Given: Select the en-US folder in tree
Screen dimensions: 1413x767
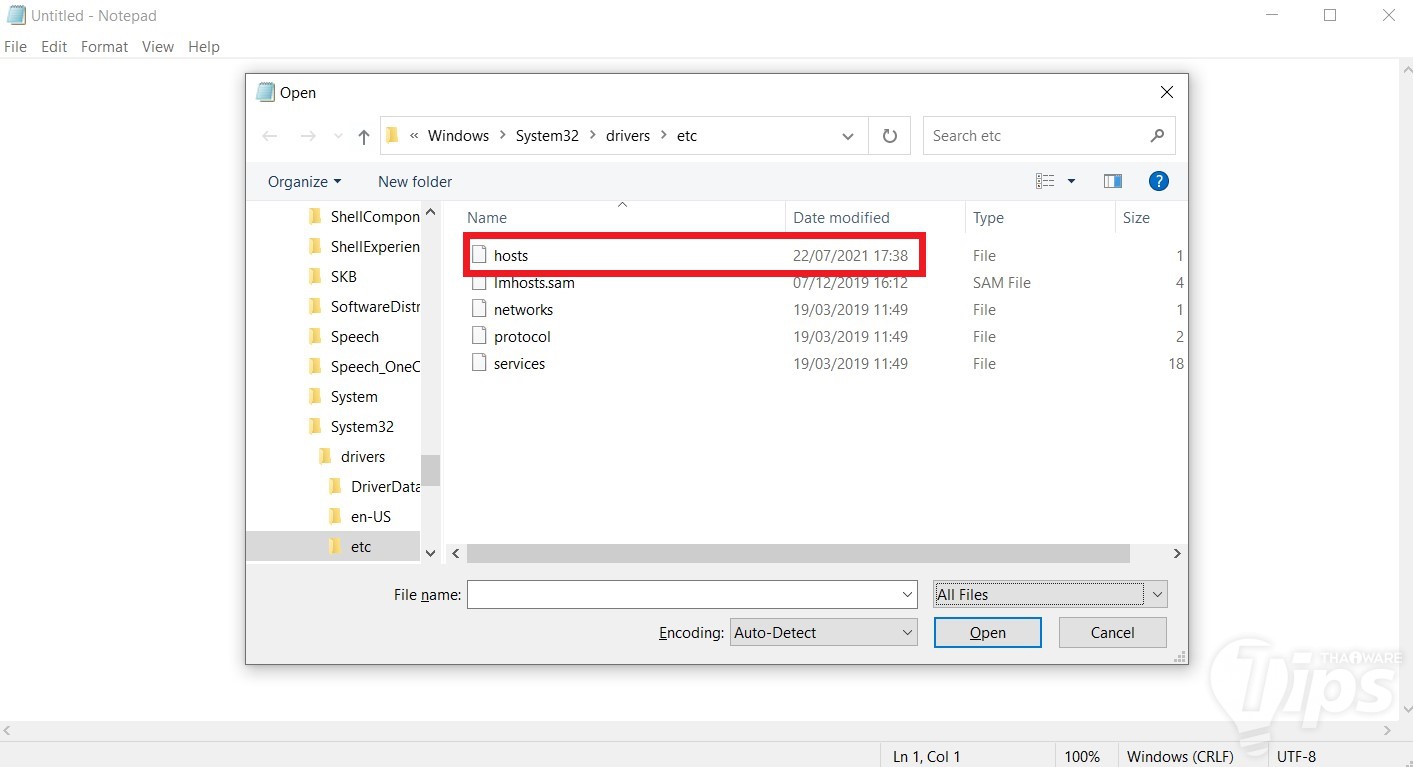Looking at the screenshot, I should pyautogui.click(x=360, y=516).
